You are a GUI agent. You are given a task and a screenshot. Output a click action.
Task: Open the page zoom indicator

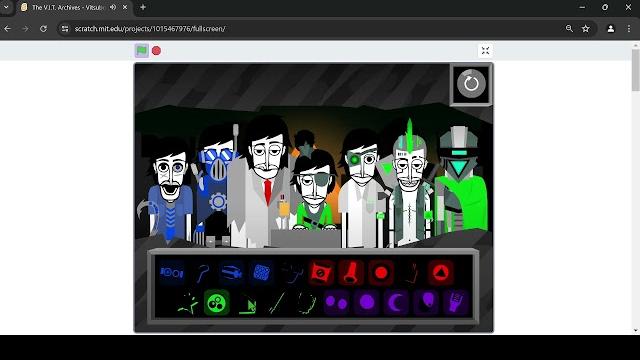[569, 29]
